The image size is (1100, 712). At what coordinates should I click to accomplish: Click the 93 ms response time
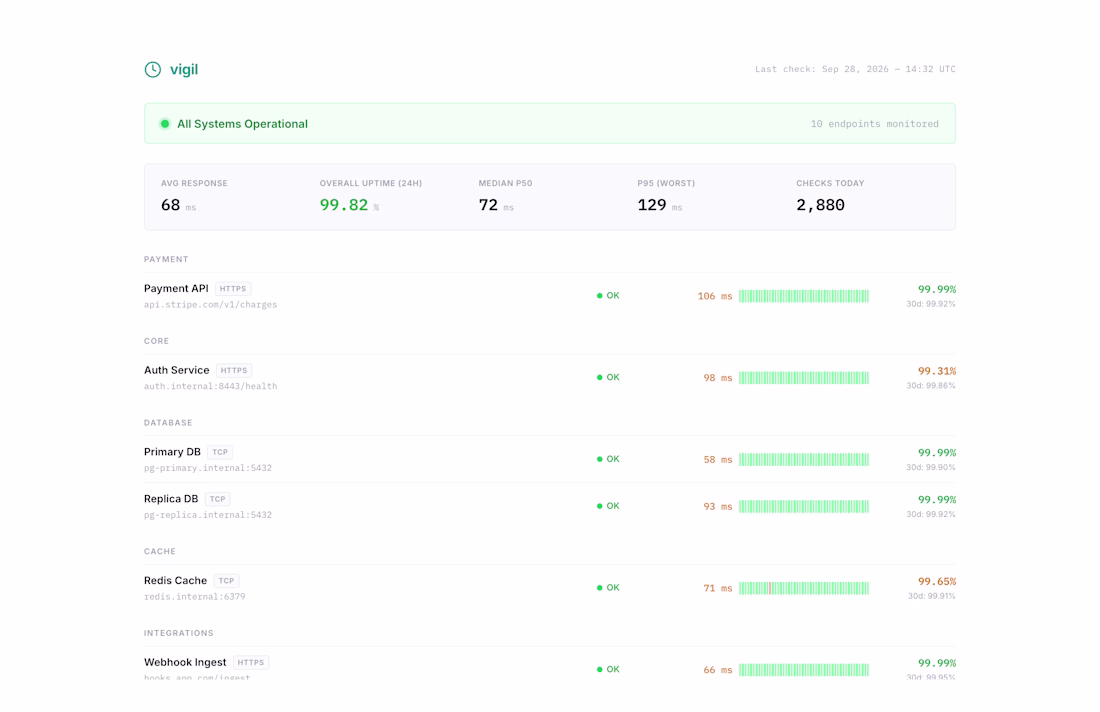click(x=718, y=506)
